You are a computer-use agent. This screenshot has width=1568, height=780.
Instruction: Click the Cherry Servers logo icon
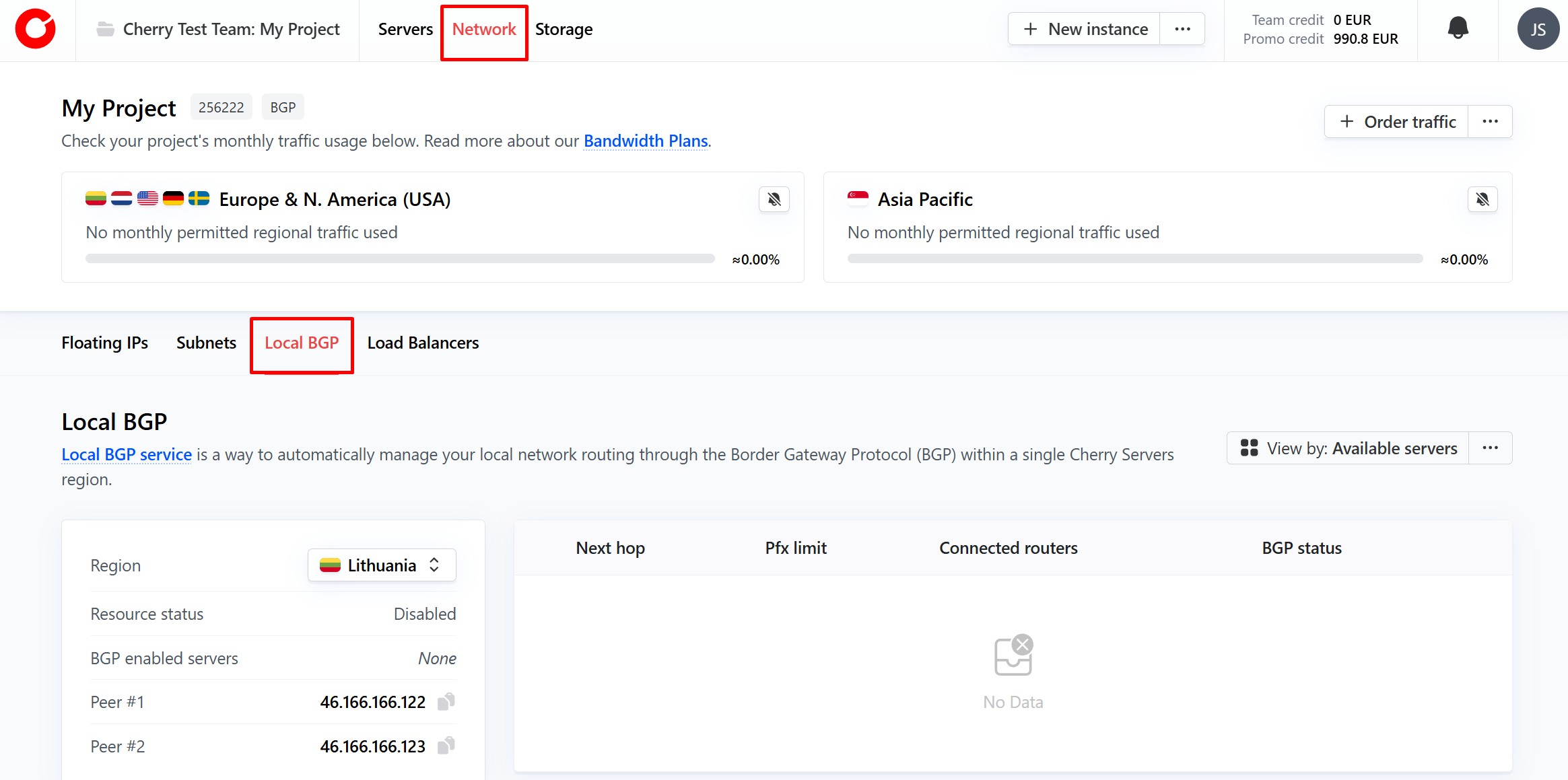tap(36, 29)
